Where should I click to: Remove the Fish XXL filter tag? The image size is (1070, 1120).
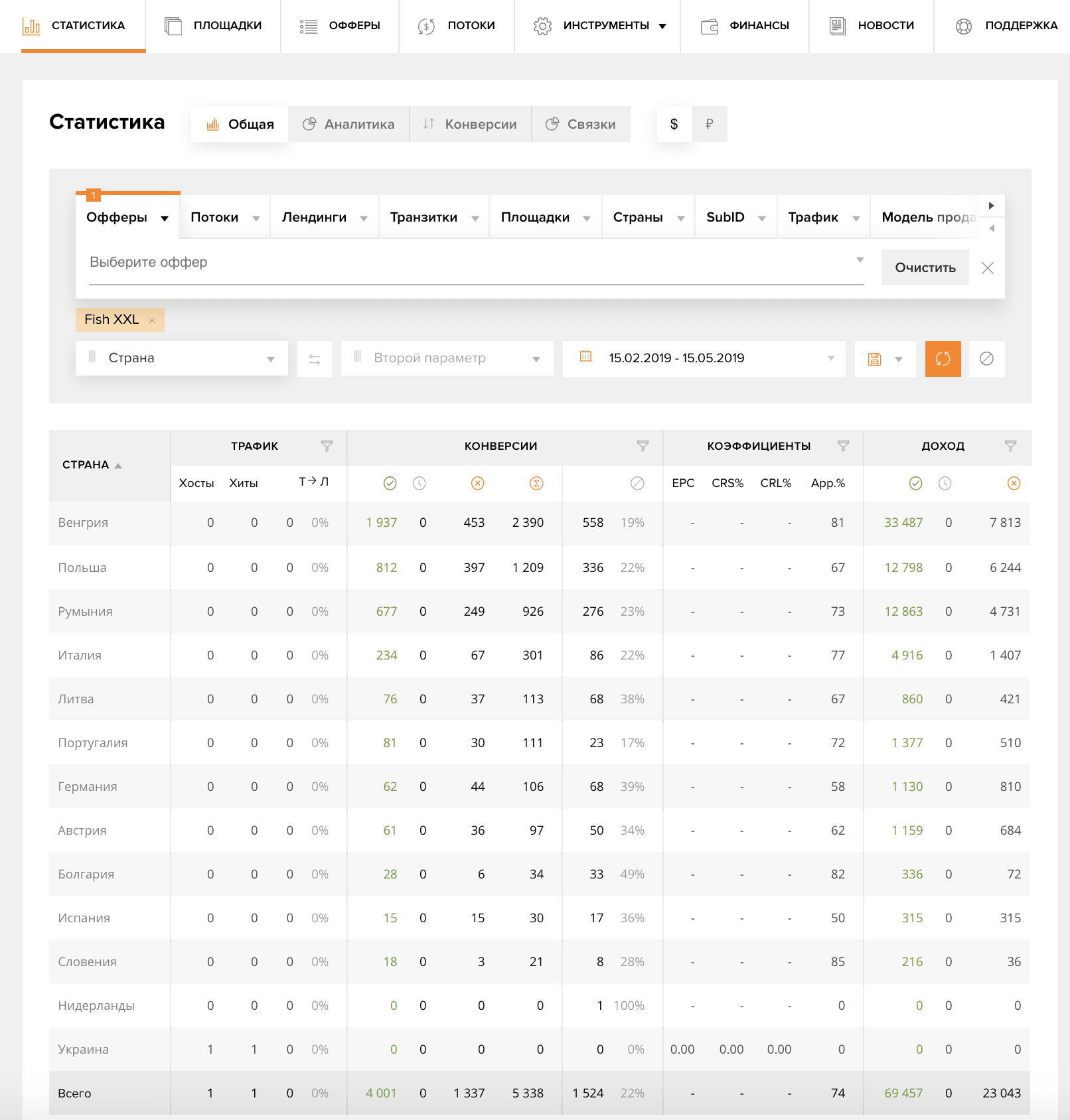(x=152, y=320)
